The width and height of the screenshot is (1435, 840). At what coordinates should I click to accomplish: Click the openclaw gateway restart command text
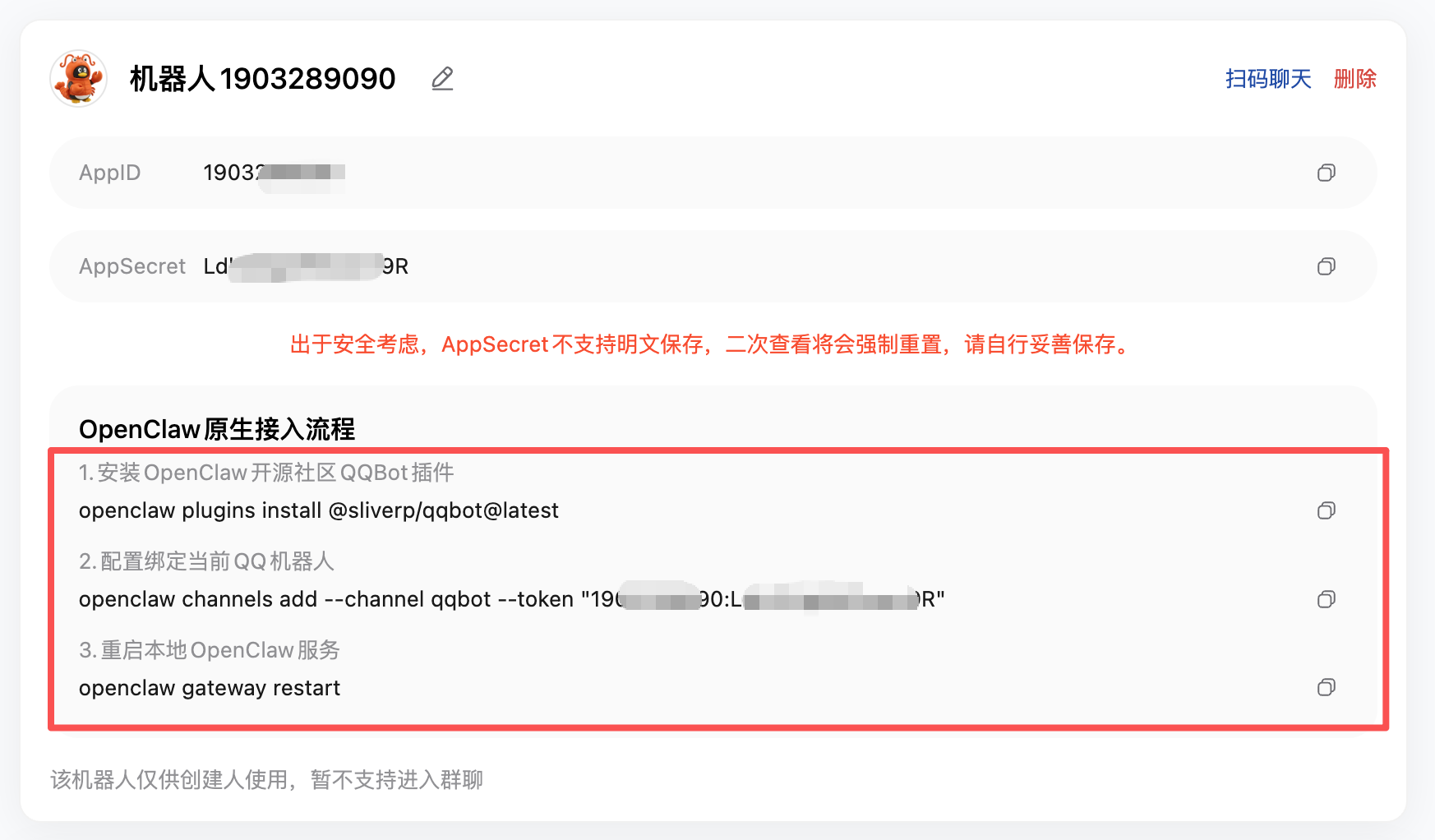(x=210, y=688)
